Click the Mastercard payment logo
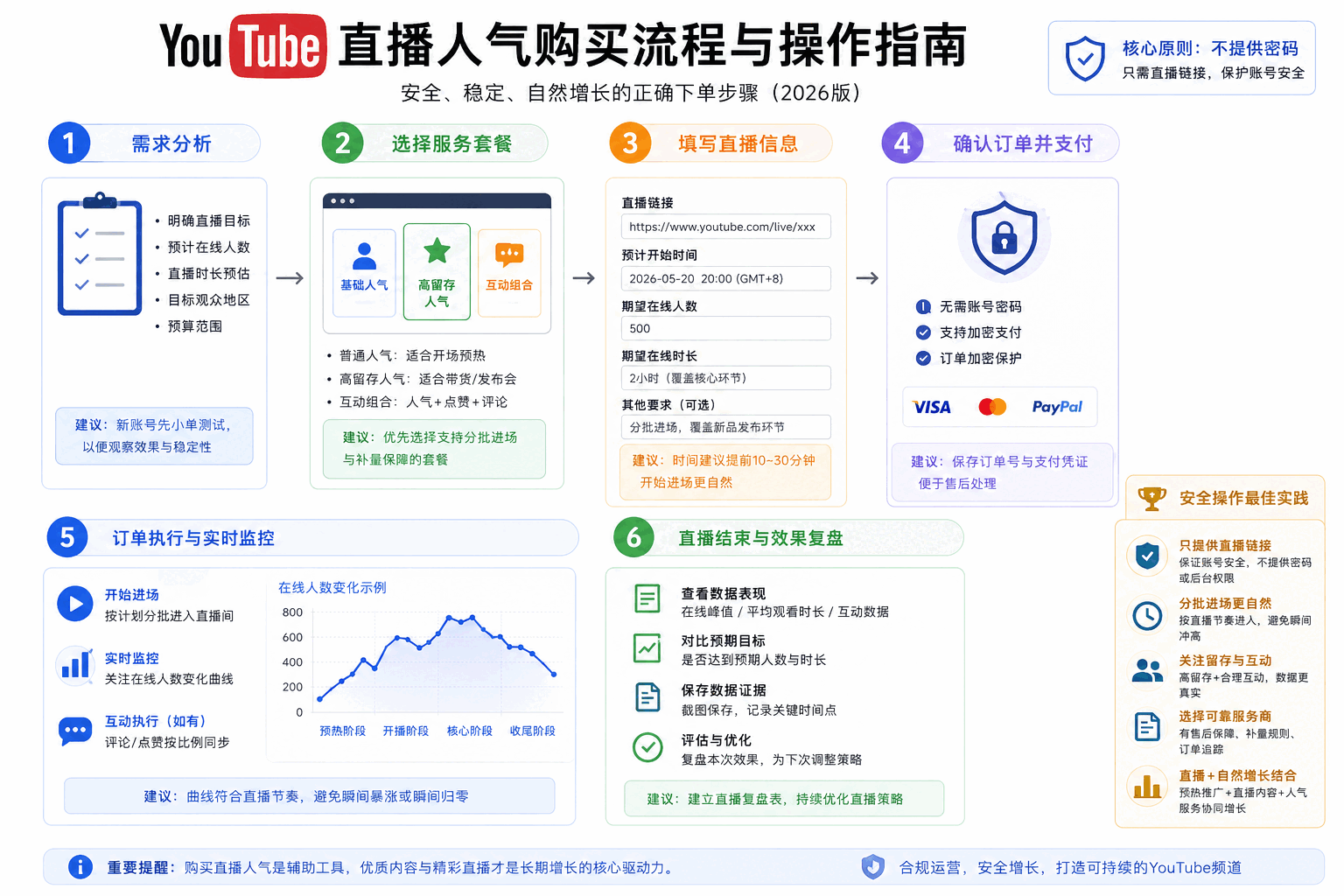The image size is (1344, 896). pyautogui.click(x=992, y=407)
